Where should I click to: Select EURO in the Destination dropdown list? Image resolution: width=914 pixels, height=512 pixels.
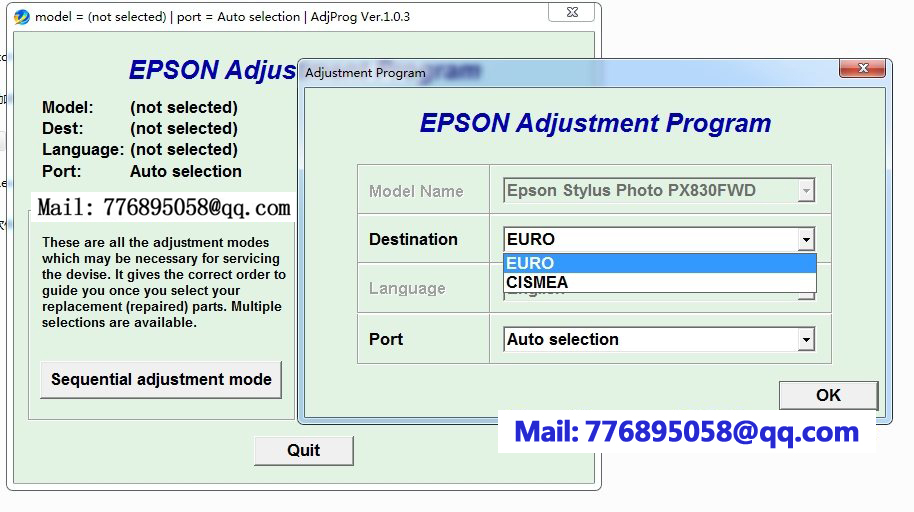tap(659, 264)
